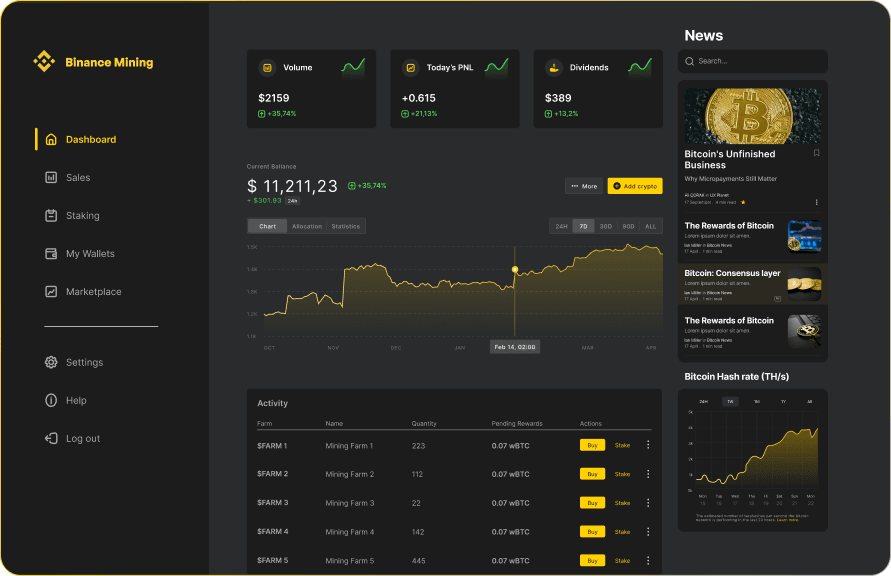Select the 1M hash rate range
The width and height of the screenshot is (891, 576).
pos(757,402)
